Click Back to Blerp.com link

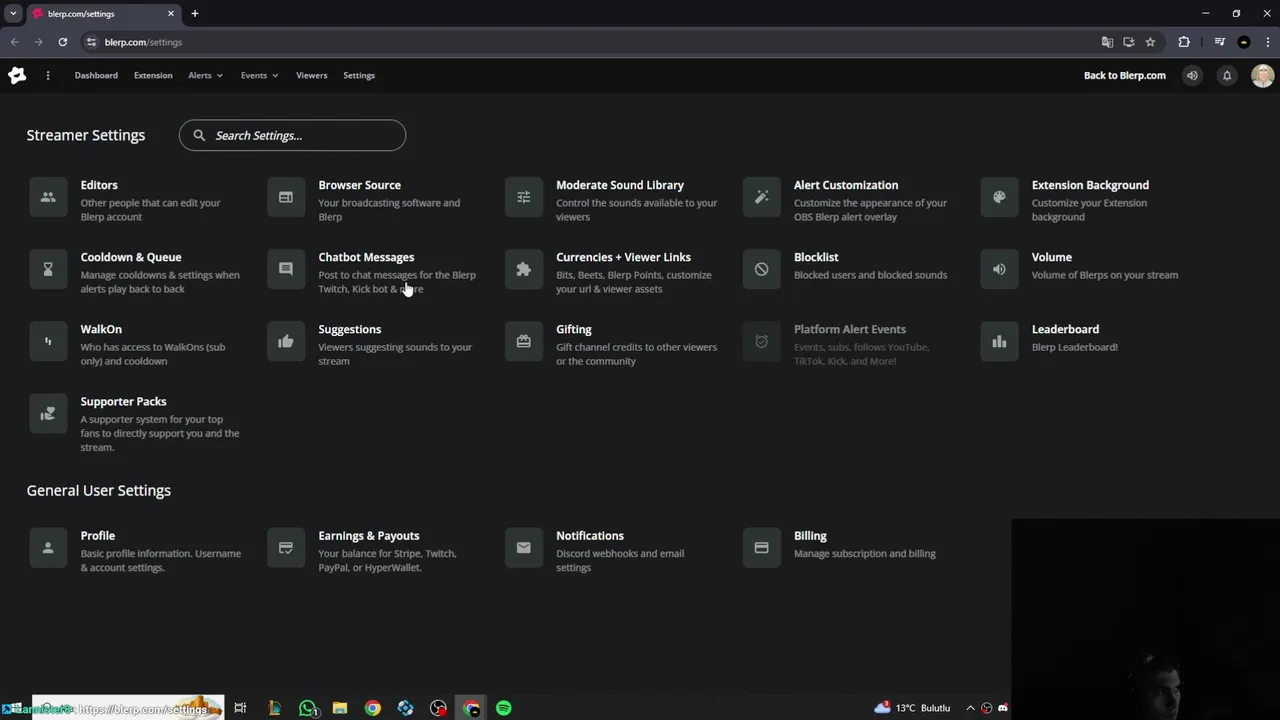pos(1124,75)
